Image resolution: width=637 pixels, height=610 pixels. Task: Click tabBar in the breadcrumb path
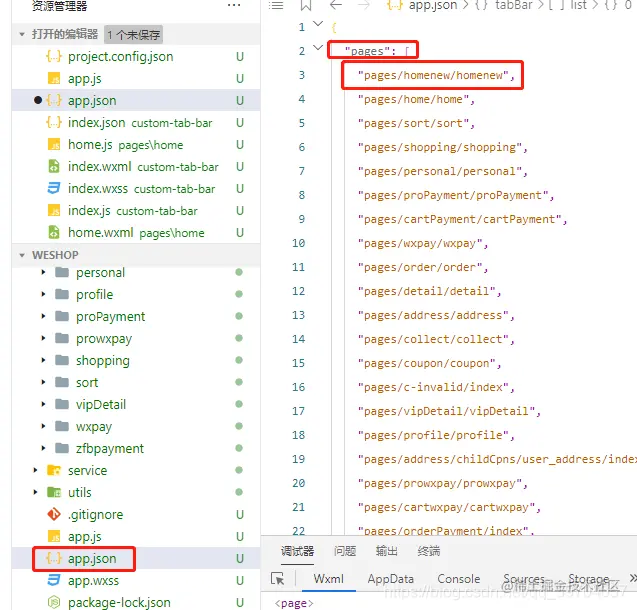point(513,5)
